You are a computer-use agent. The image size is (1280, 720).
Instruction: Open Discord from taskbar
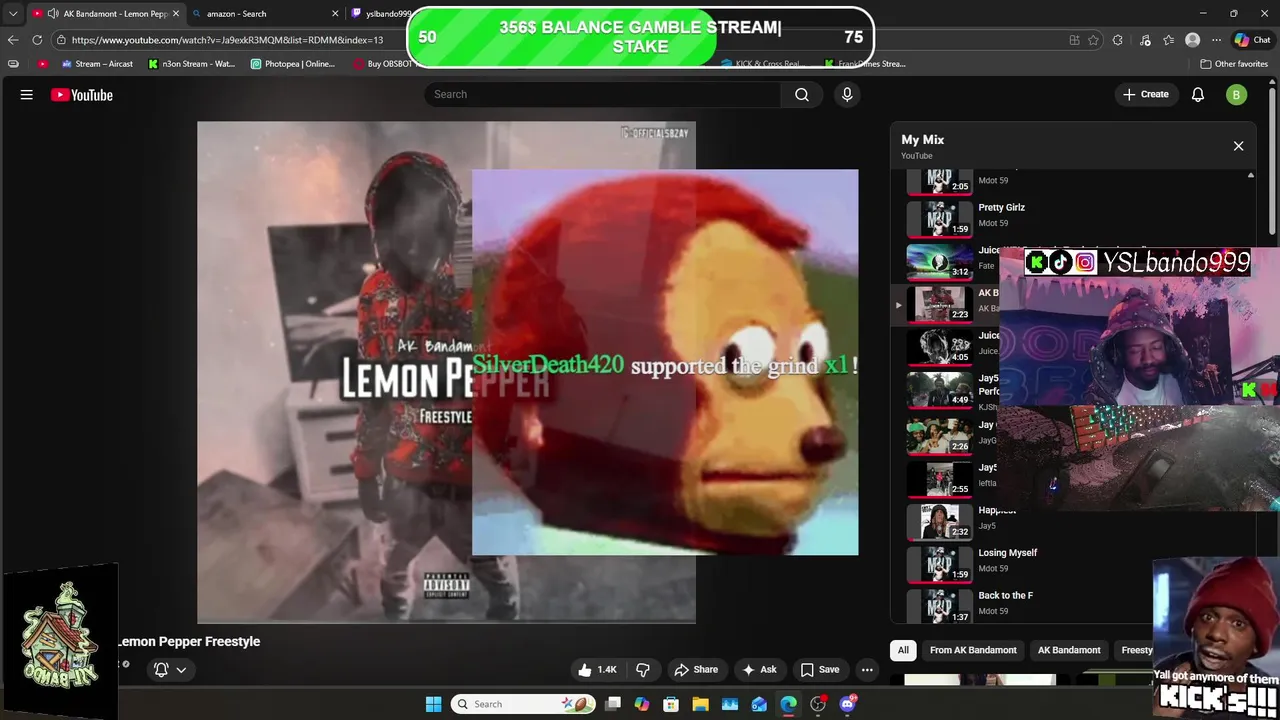pos(847,704)
